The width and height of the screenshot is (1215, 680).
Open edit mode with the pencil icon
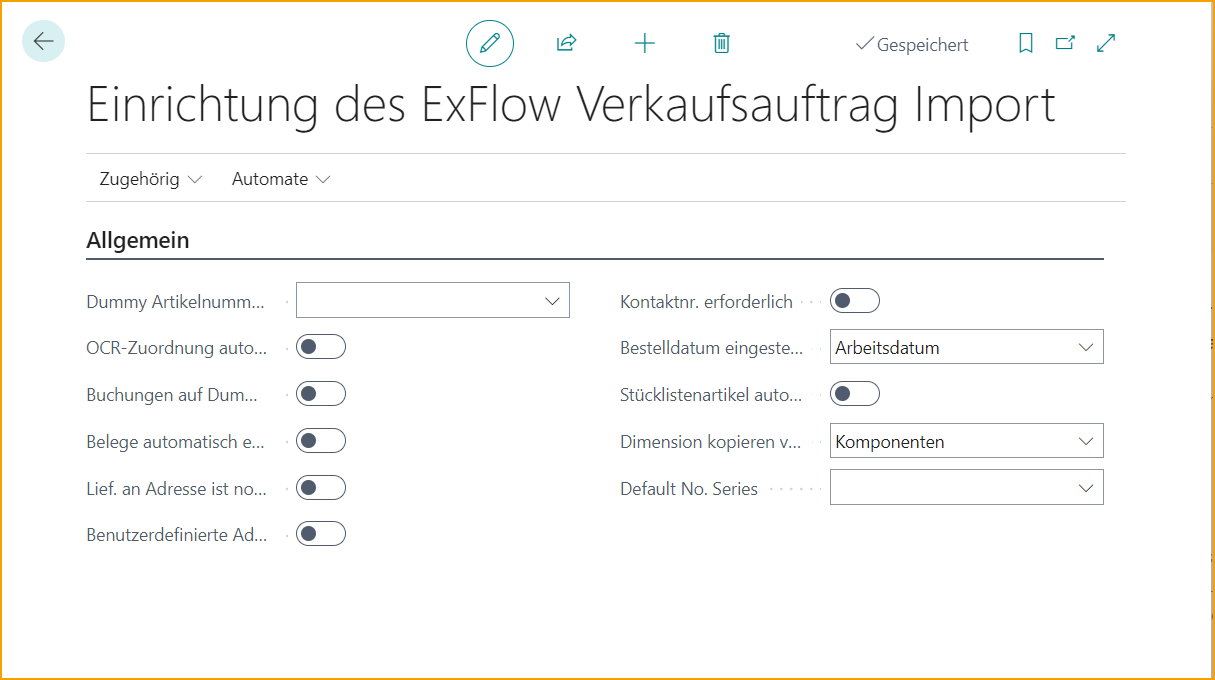pos(489,43)
